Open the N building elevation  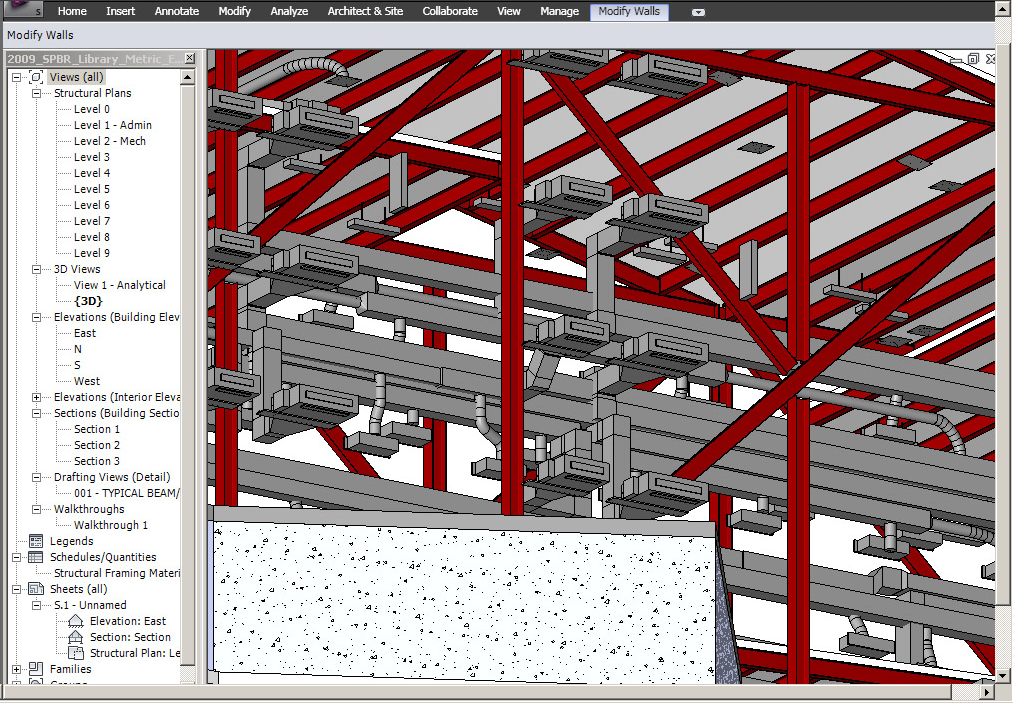click(78, 349)
